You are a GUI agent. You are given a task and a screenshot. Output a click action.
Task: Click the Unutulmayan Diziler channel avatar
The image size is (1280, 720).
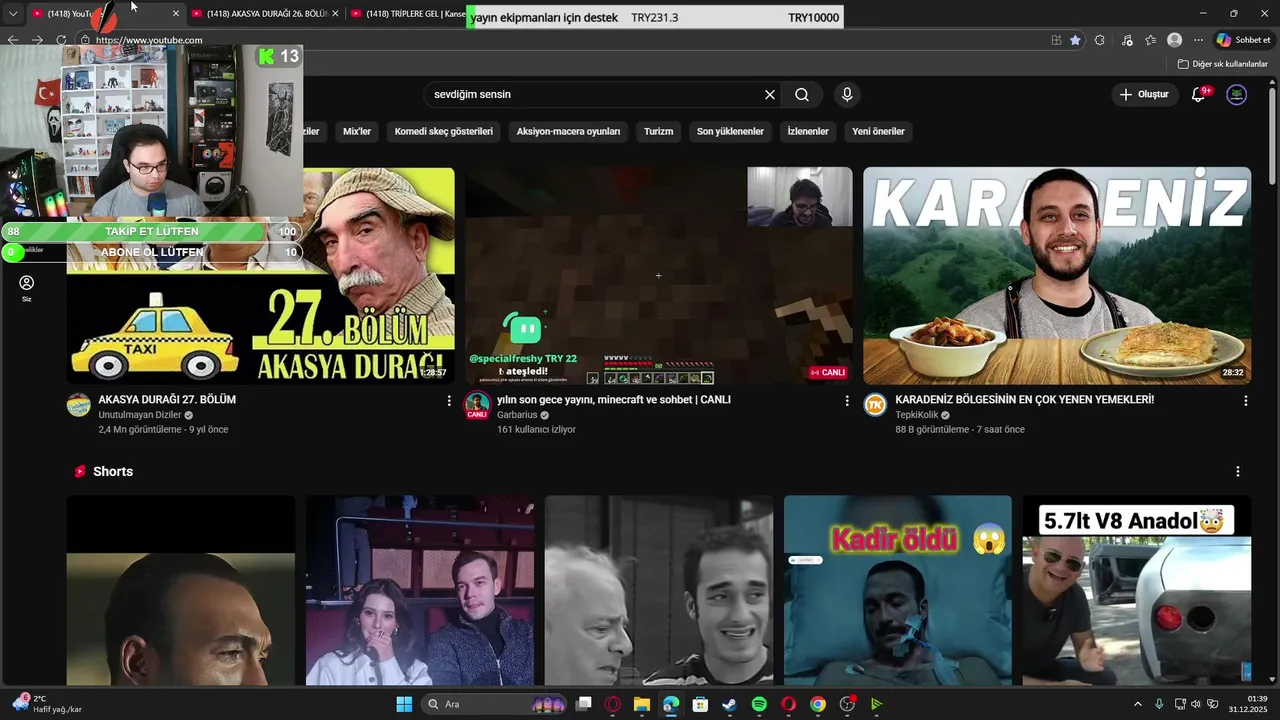(x=79, y=405)
